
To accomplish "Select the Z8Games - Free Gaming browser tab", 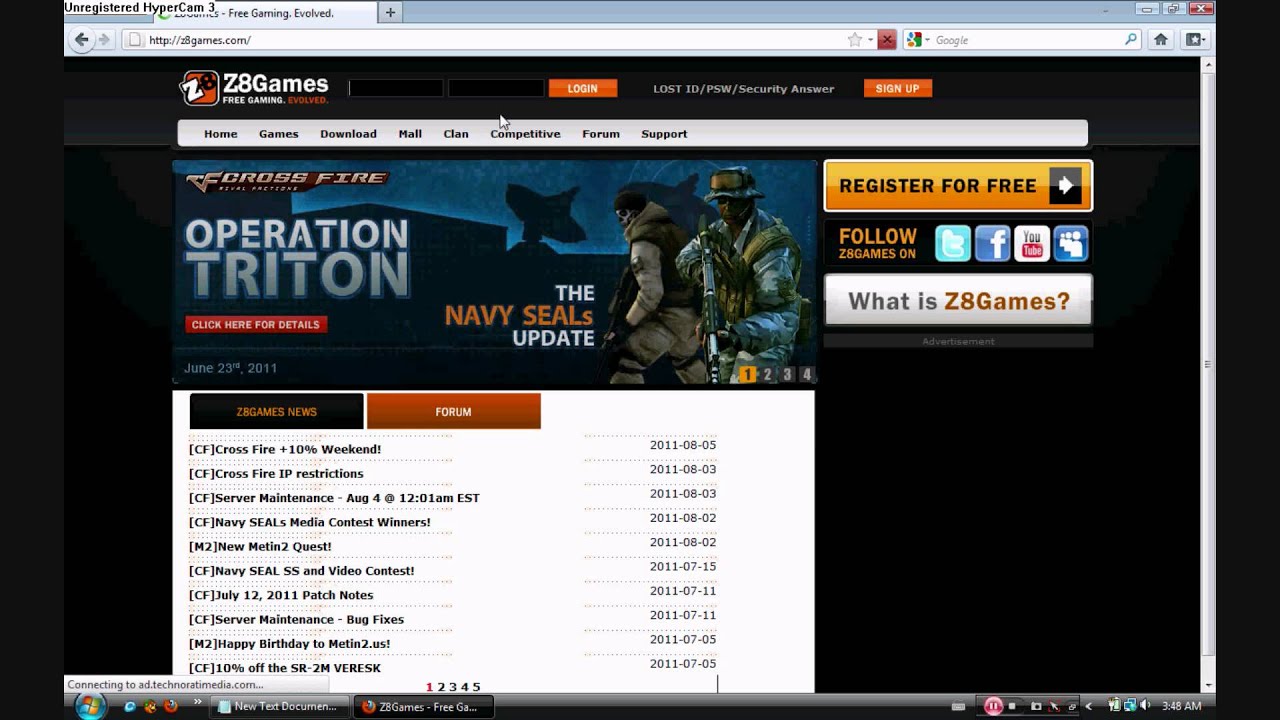I will pyautogui.click(x=265, y=13).
